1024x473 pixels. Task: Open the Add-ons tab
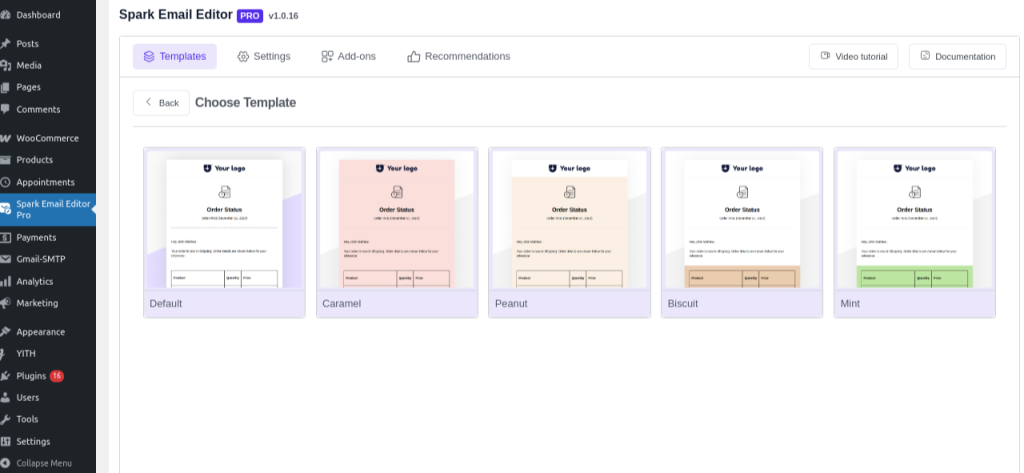[x=349, y=57]
